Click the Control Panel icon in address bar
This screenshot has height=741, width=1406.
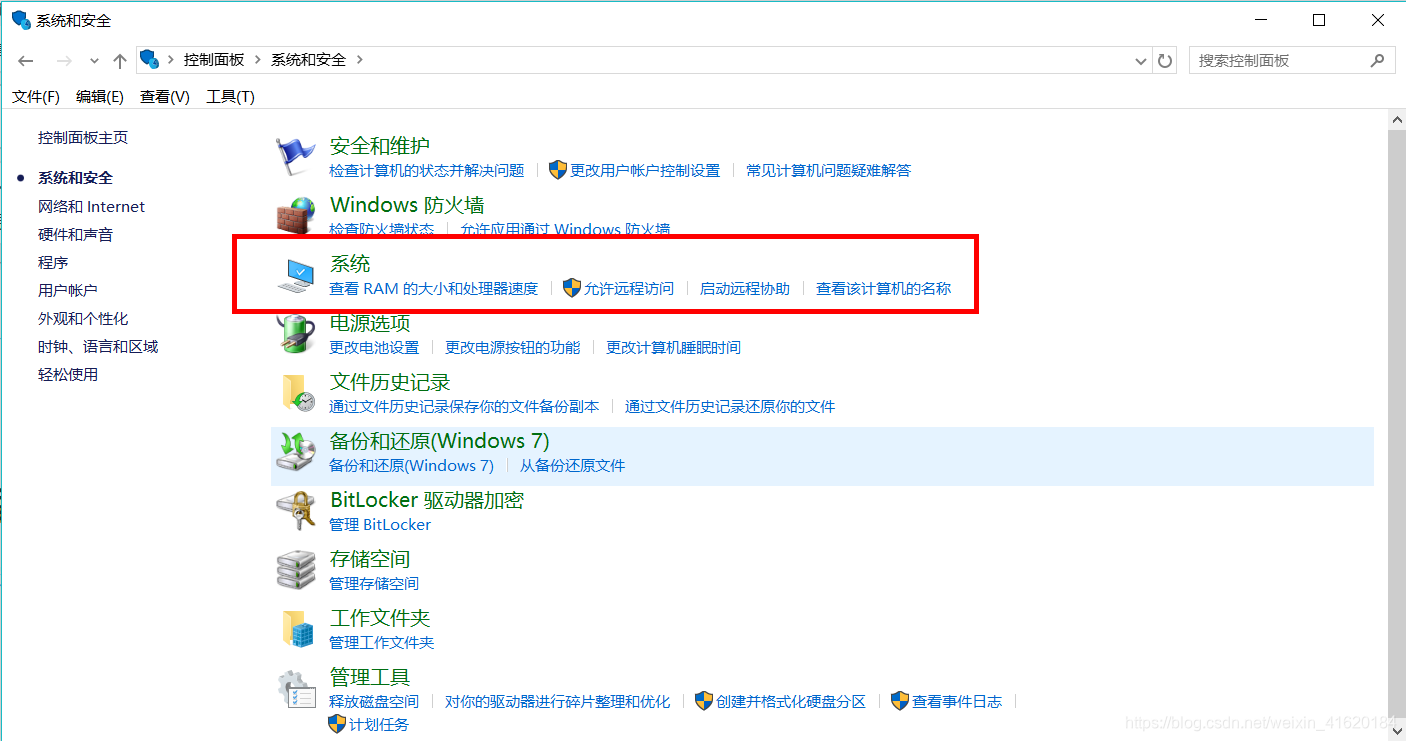(x=149, y=60)
